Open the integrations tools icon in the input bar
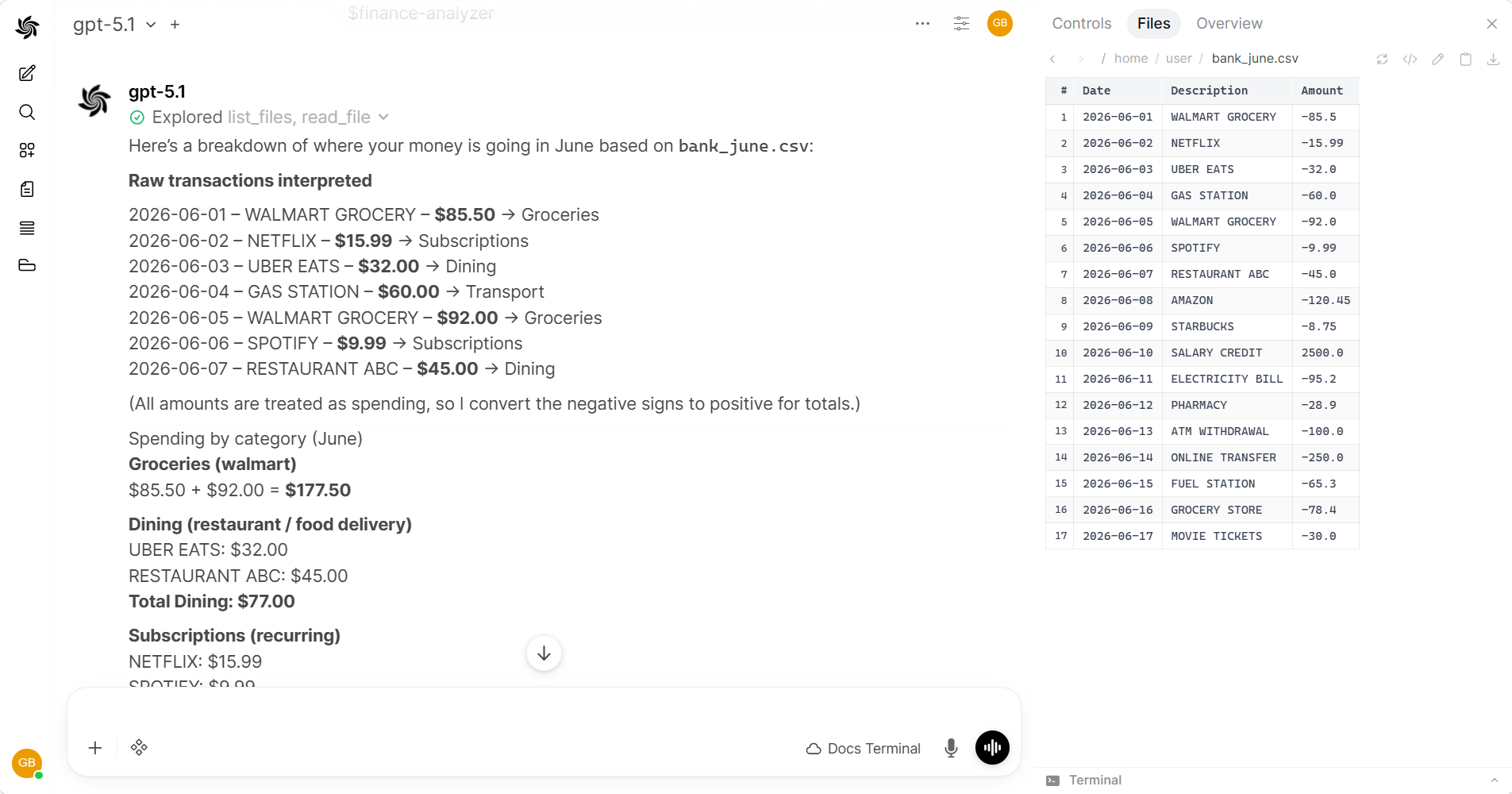 click(139, 747)
